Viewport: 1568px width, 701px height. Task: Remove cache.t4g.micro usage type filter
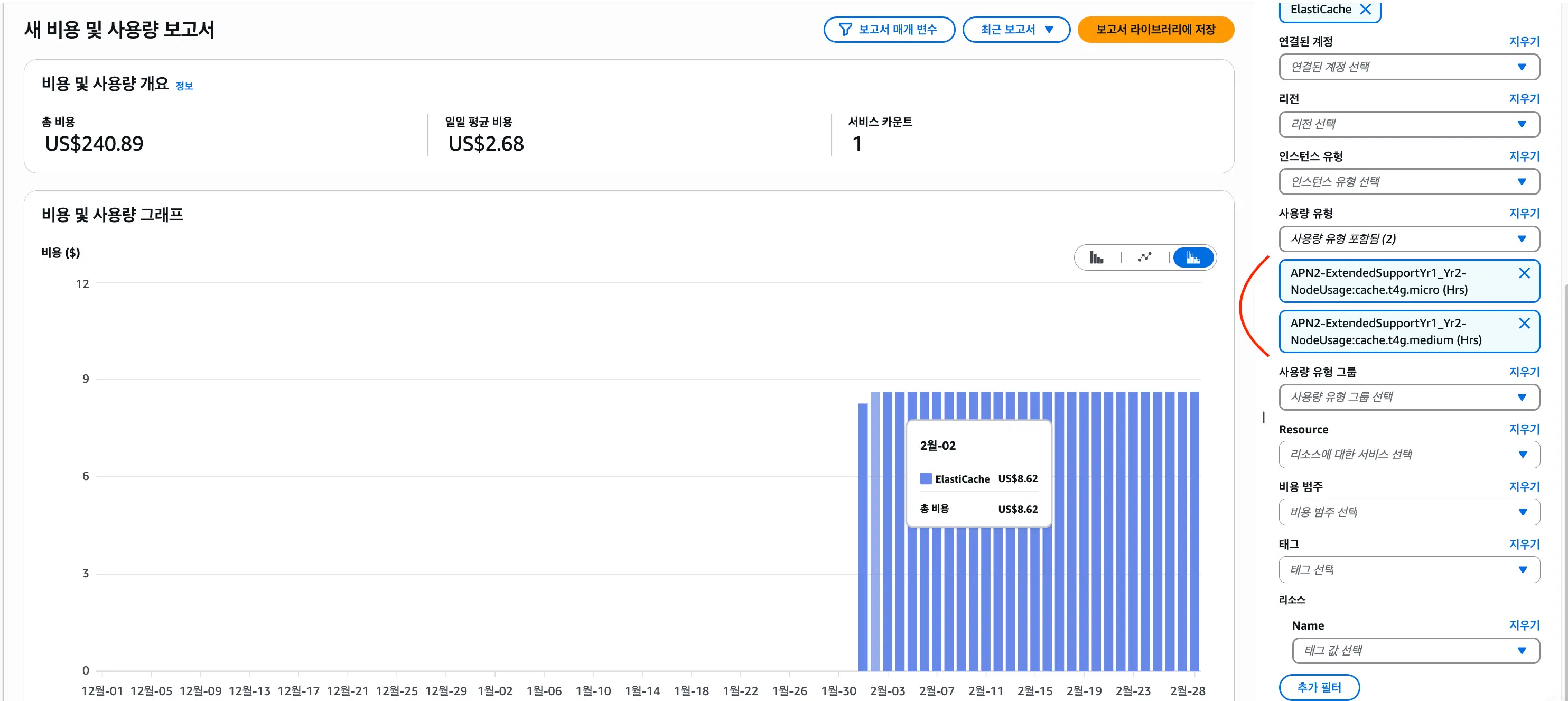click(1525, 273)
